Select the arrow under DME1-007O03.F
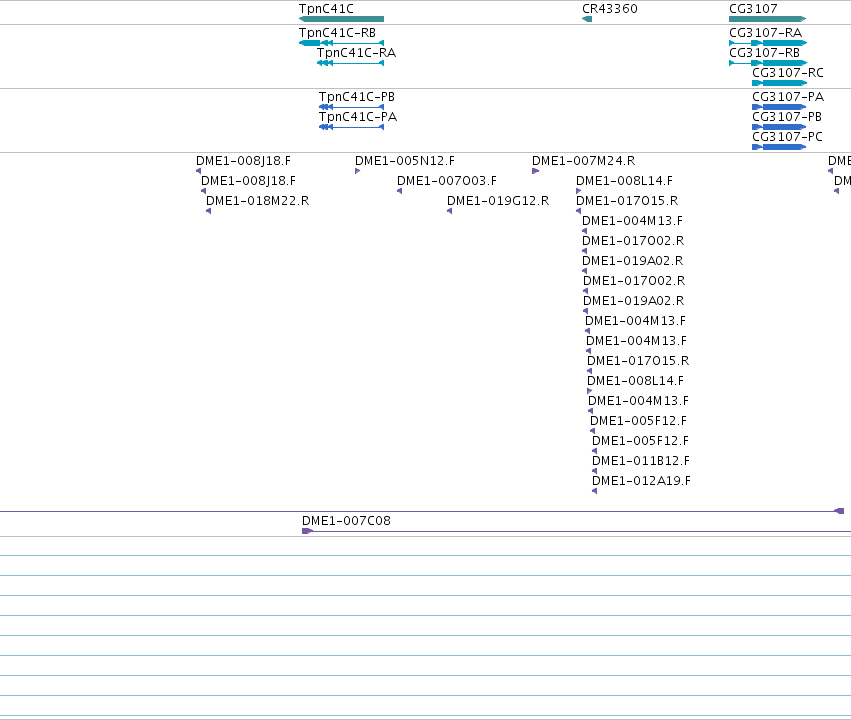This screenshot has width=851, height=720. click(399, 191)
